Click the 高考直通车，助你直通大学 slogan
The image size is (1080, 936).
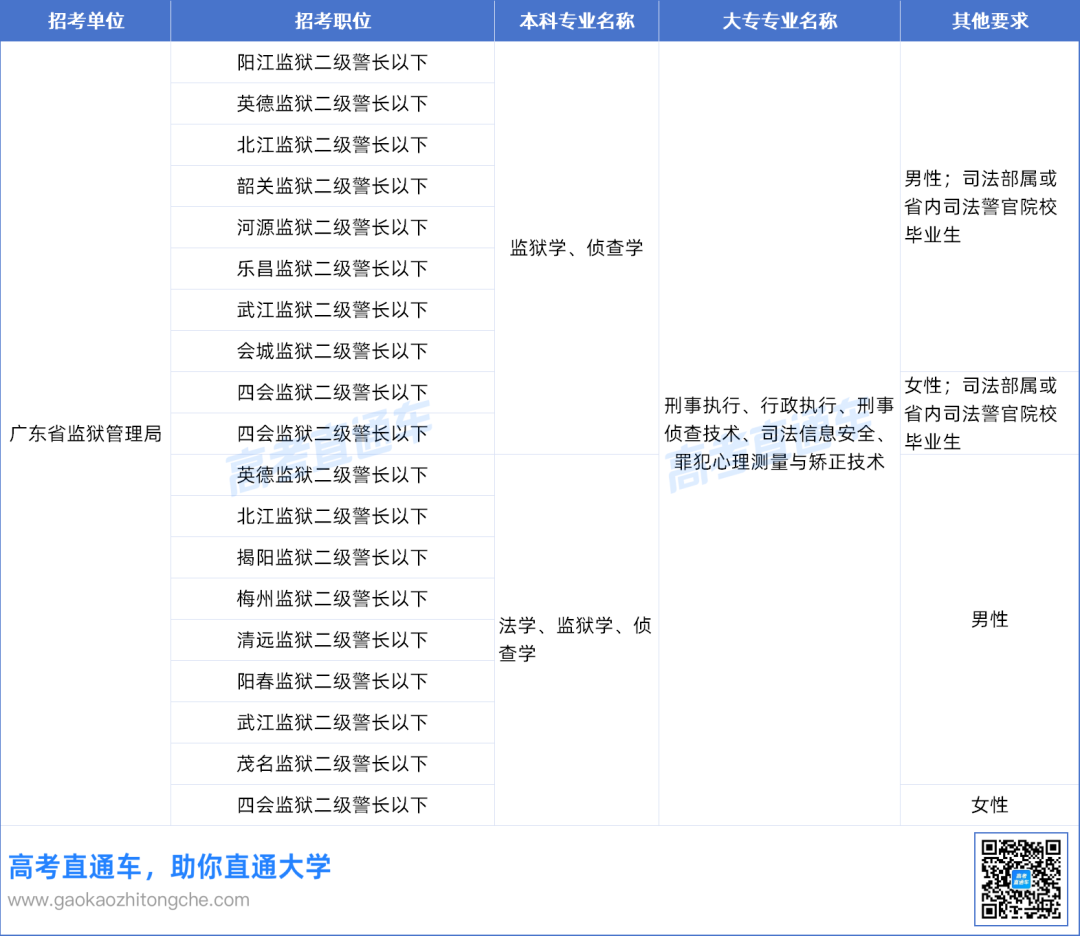pos(169,866)
